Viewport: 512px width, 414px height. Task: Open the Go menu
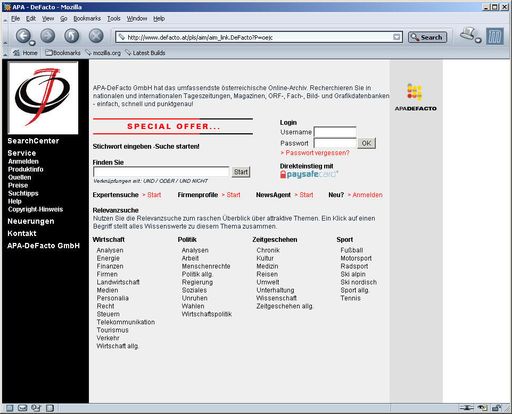(64, 19)
